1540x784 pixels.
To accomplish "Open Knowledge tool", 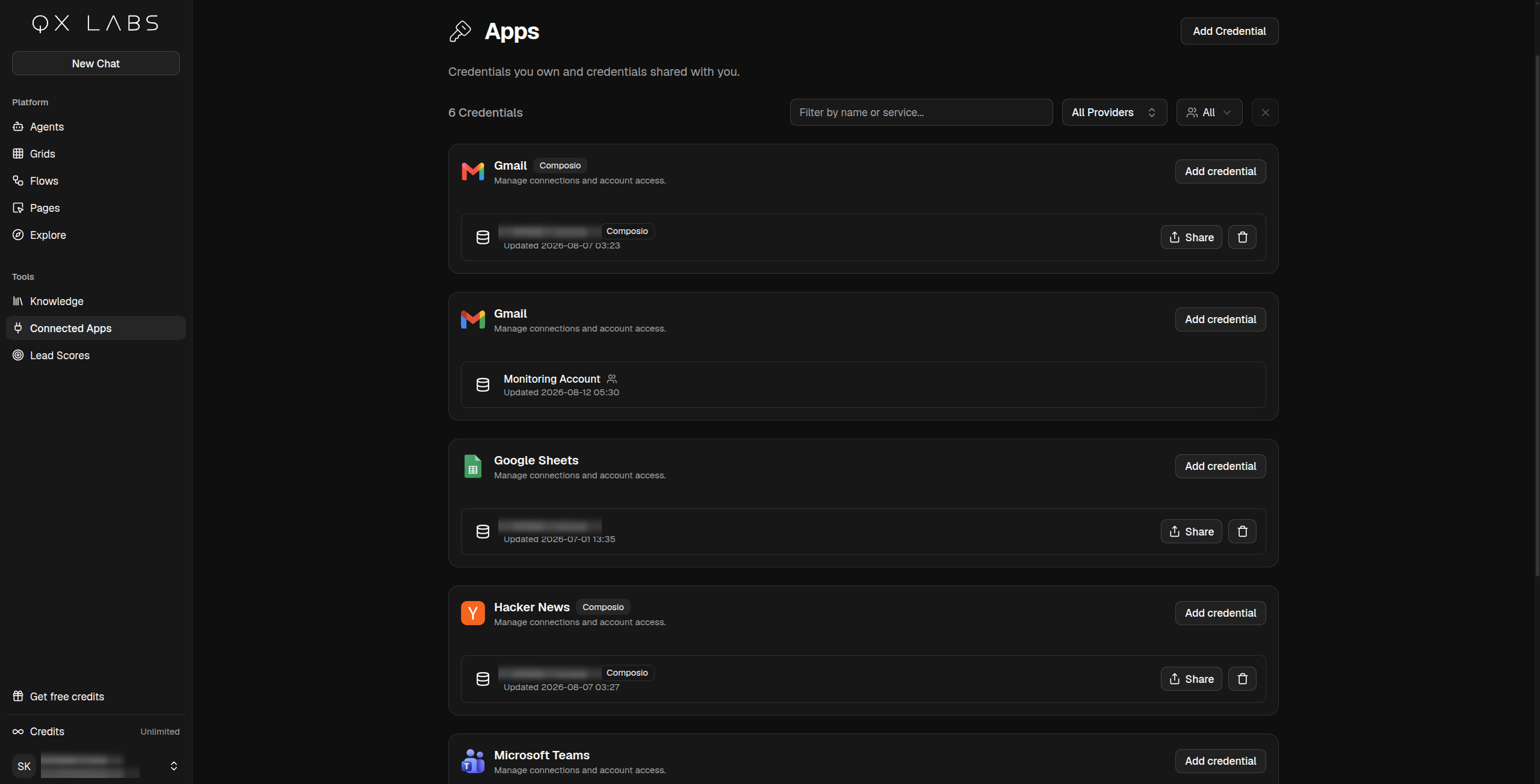I will click(96, 301).
